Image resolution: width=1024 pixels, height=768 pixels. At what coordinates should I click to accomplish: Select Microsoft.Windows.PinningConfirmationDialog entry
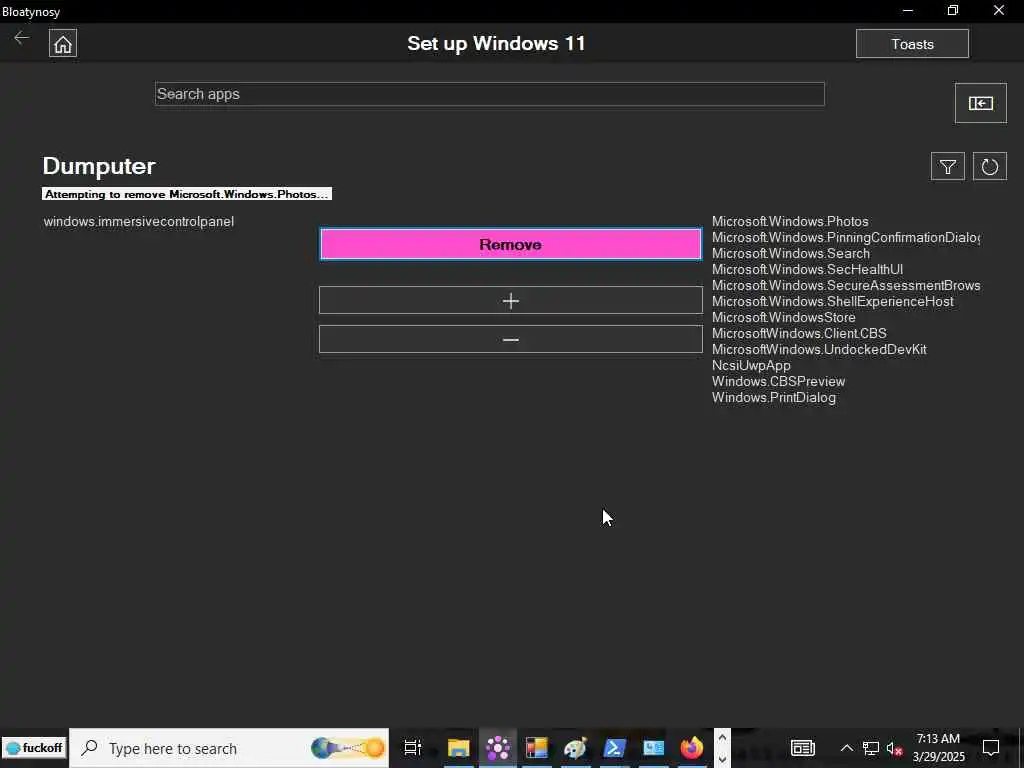pyautogui.click(x=846, y=237)
